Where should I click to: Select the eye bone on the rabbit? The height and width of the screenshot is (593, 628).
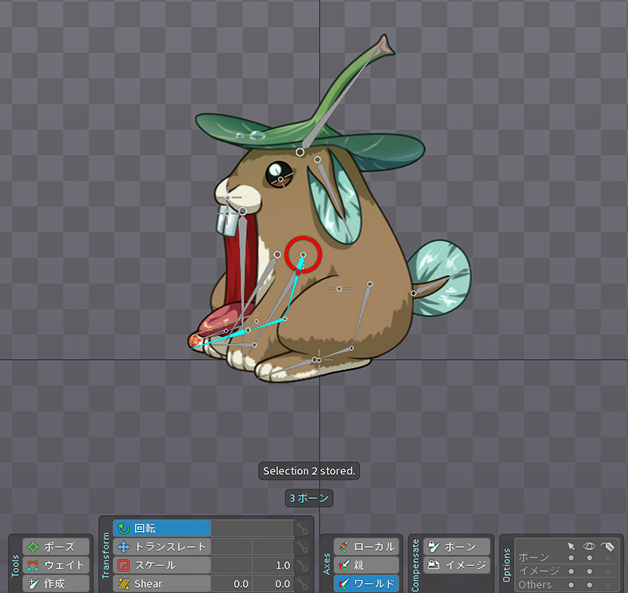click(281, 179)
